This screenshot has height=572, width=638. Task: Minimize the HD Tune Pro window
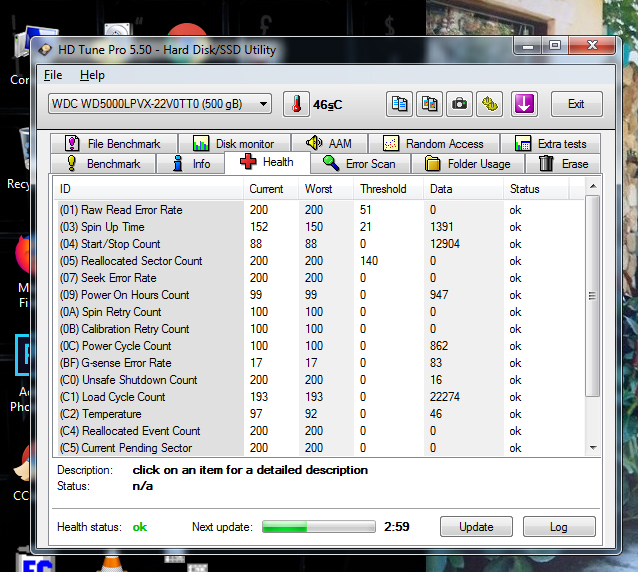pyautogui.click(x=528, y=46)
